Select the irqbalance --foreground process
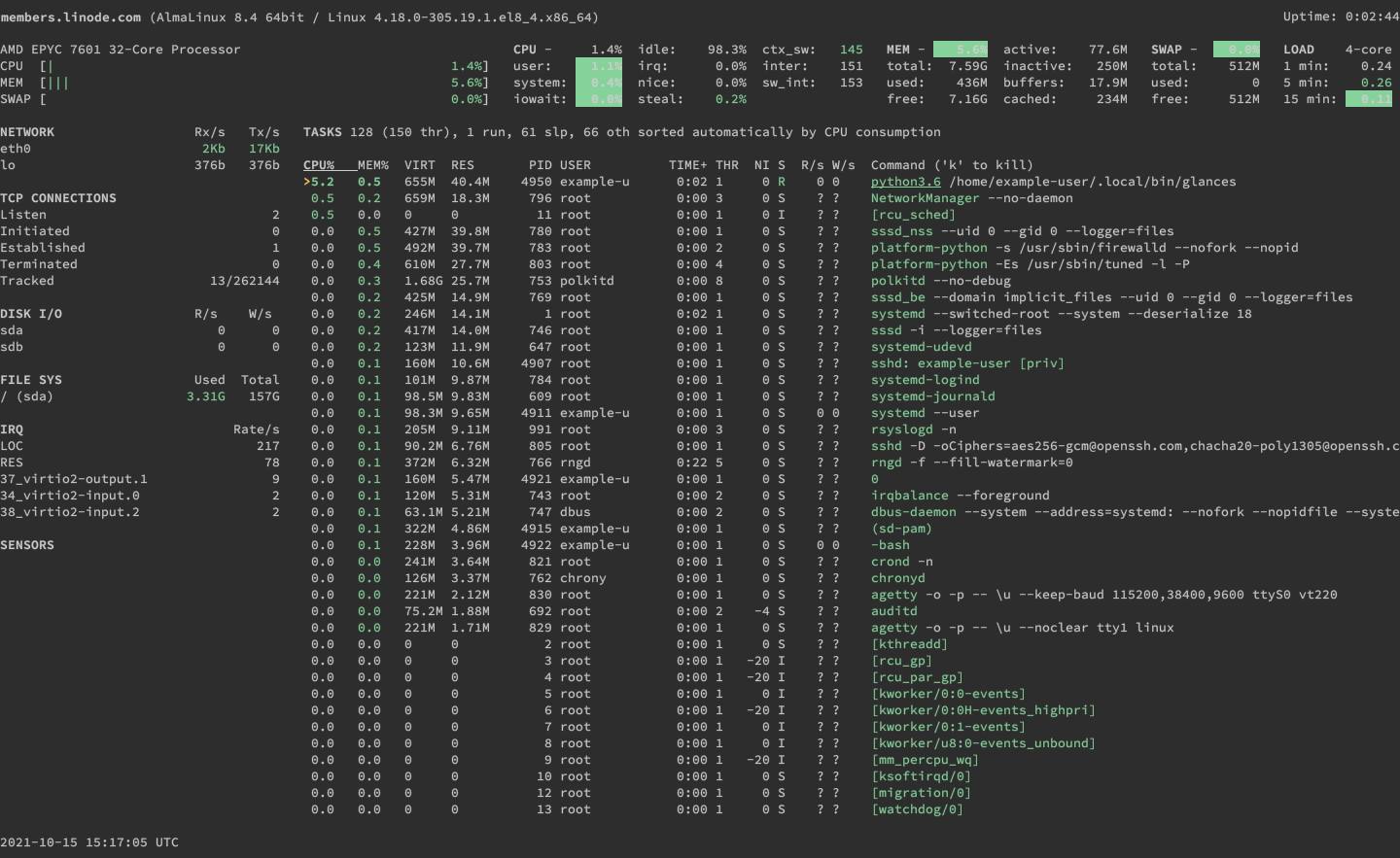The height and width of the screenshot is (858, 1400). [960, 496]
